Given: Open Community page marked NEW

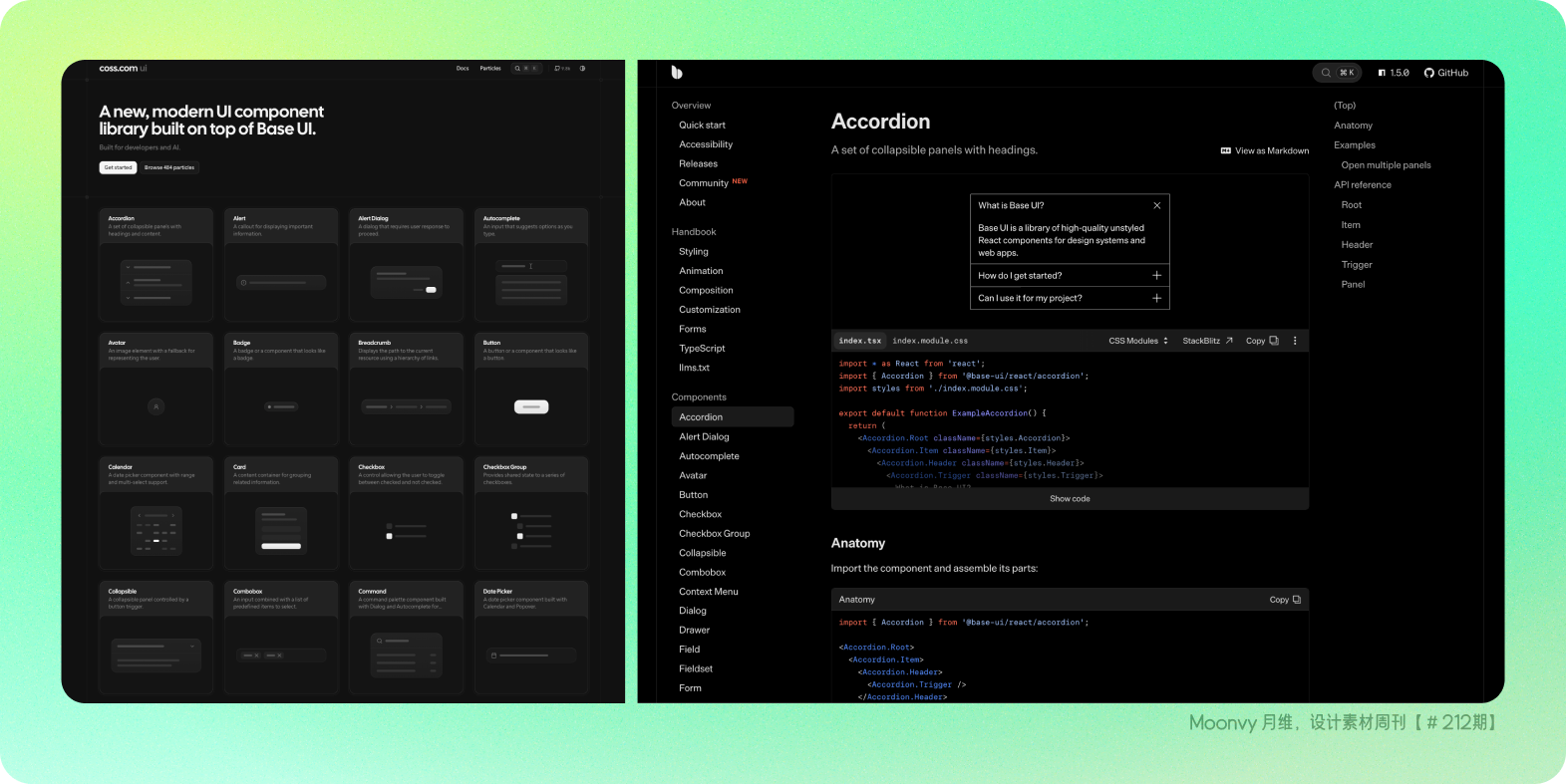Looking at the screenshot, I should (x=713, y=183).
